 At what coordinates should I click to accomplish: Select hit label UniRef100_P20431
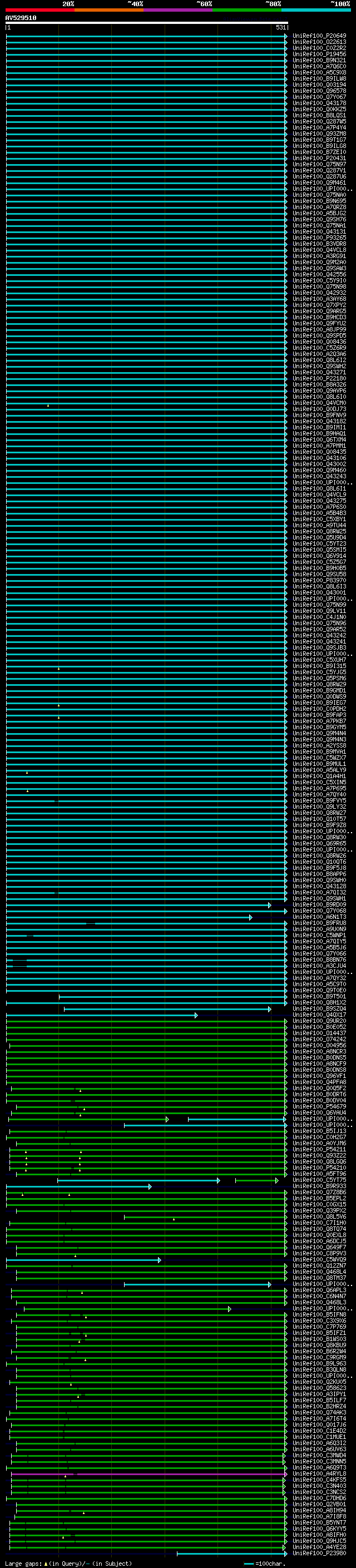tap(319, 159)
